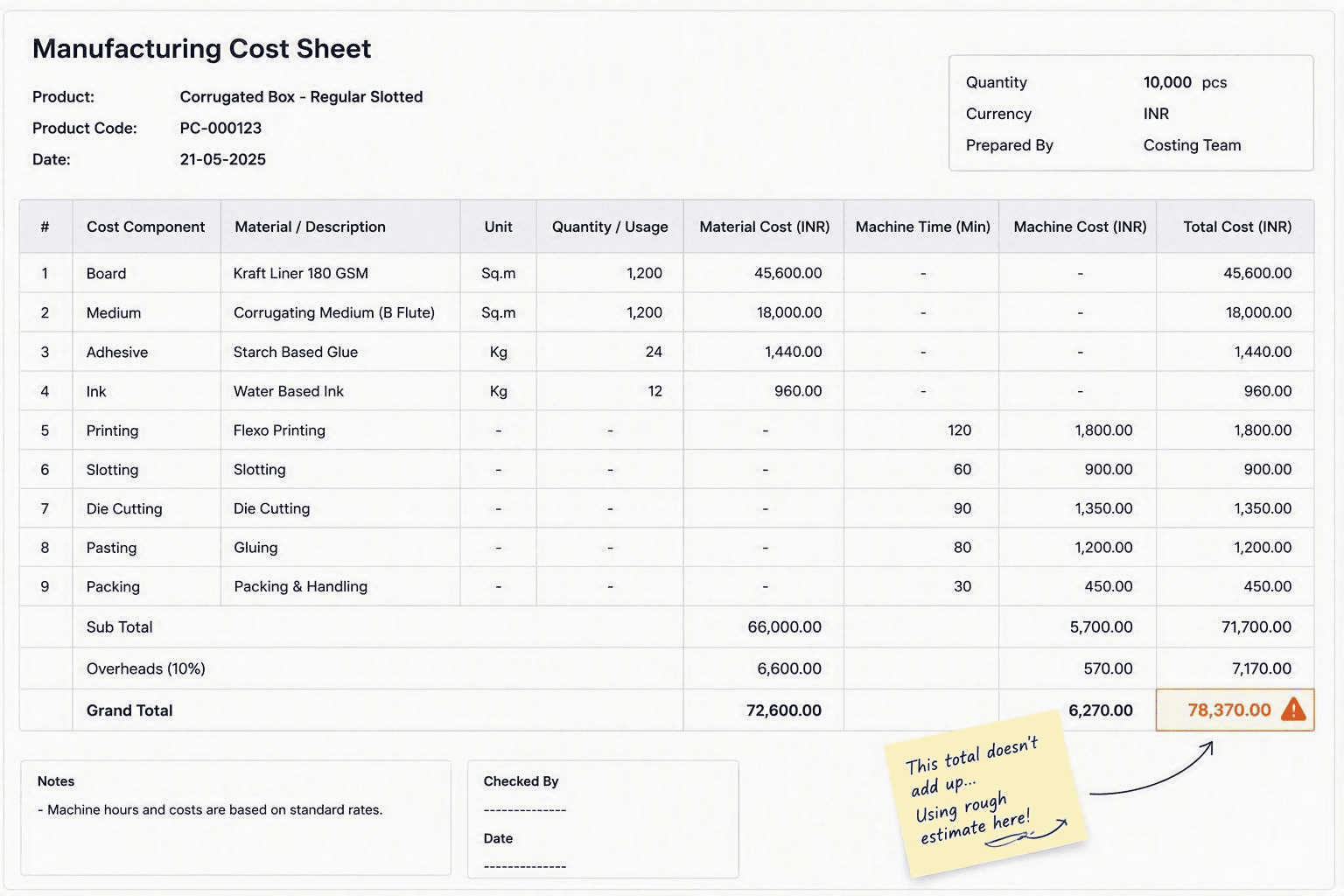Screen dimensions: 1344x896
Task: Click the warning triangle beside 78,370.00
Action: (1293, 710)
